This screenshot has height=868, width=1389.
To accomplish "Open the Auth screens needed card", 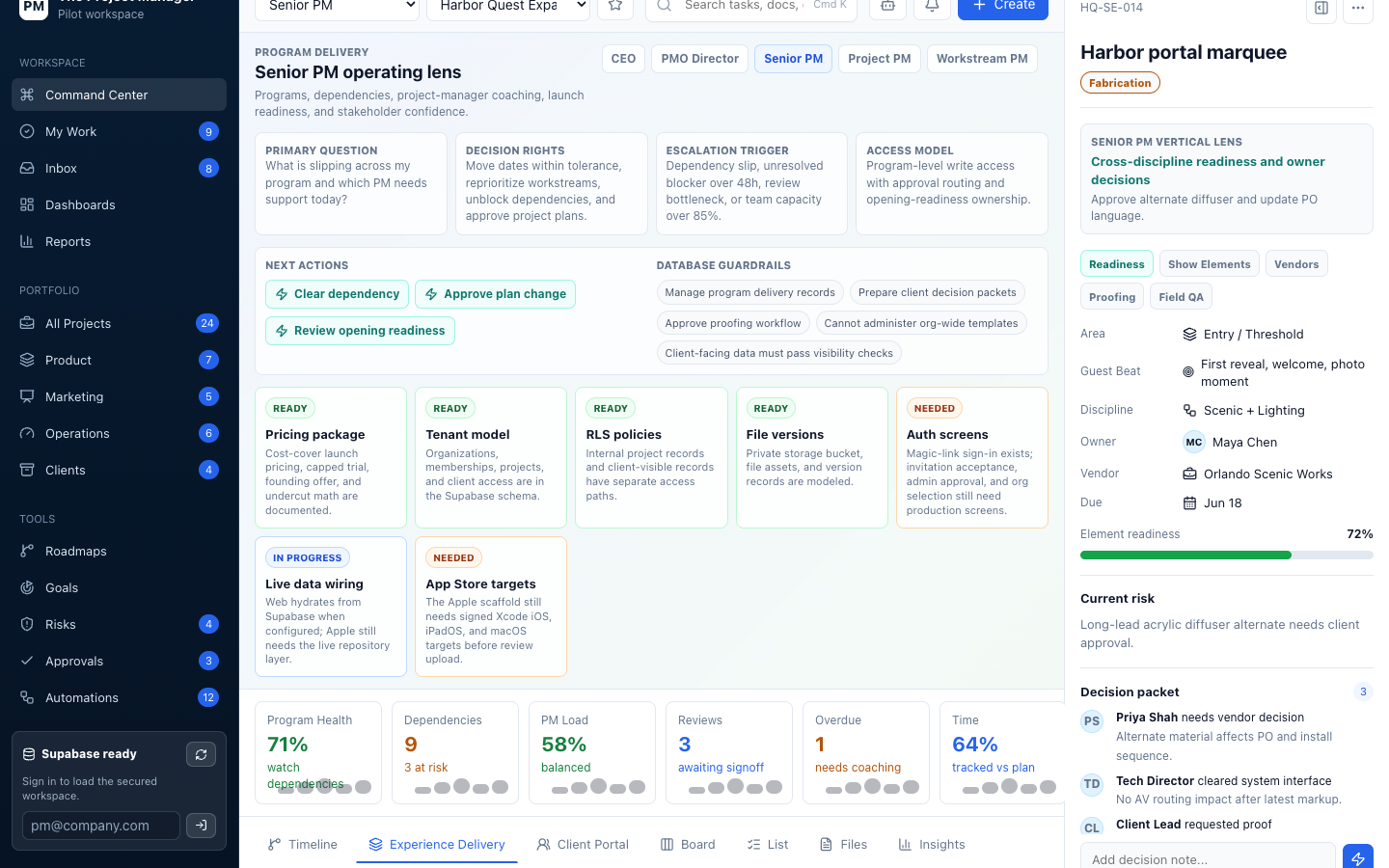I will pos(972,457).
